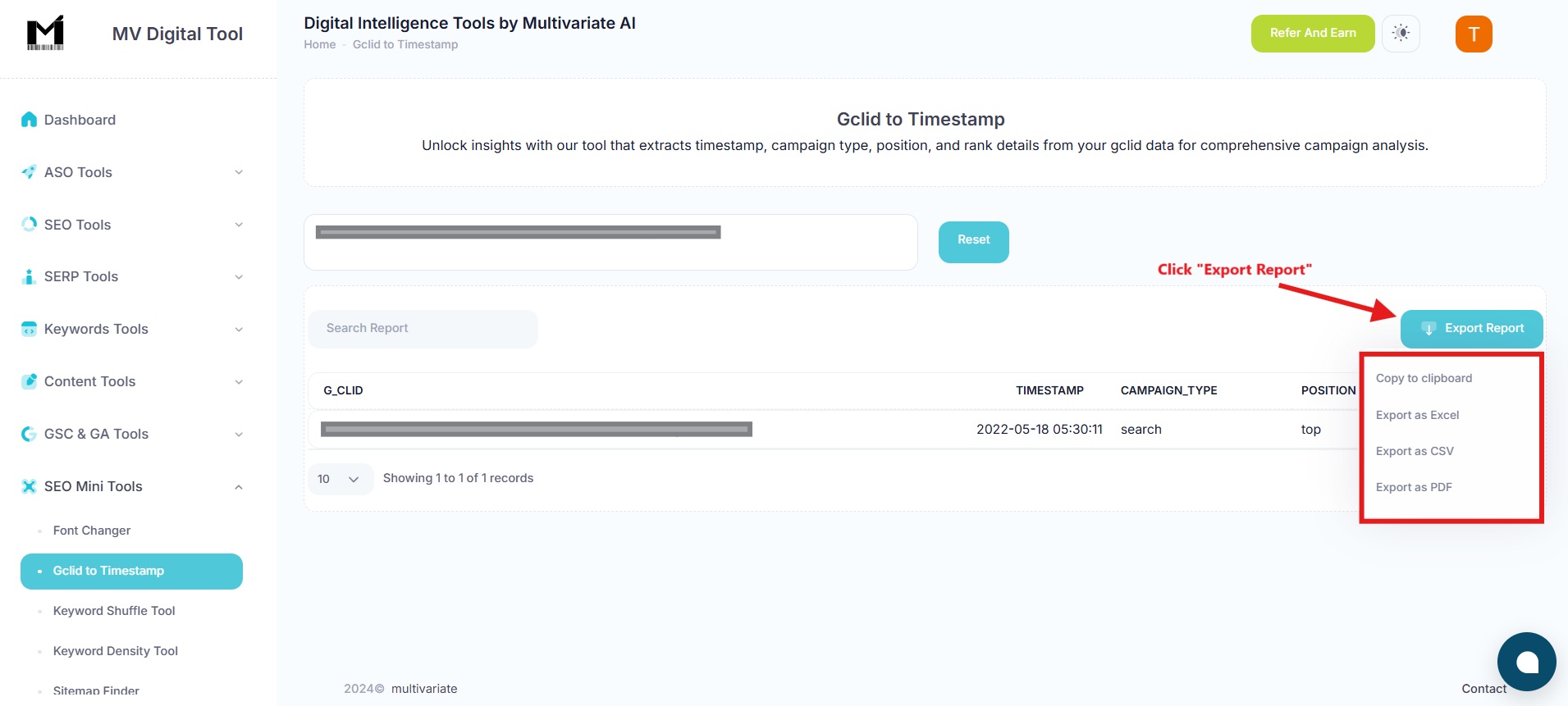Click the Keywords Tools icon
Image resolution: width=1568 pixels, height=706 pixels.
pyautogui.click(x=29, y=329)
